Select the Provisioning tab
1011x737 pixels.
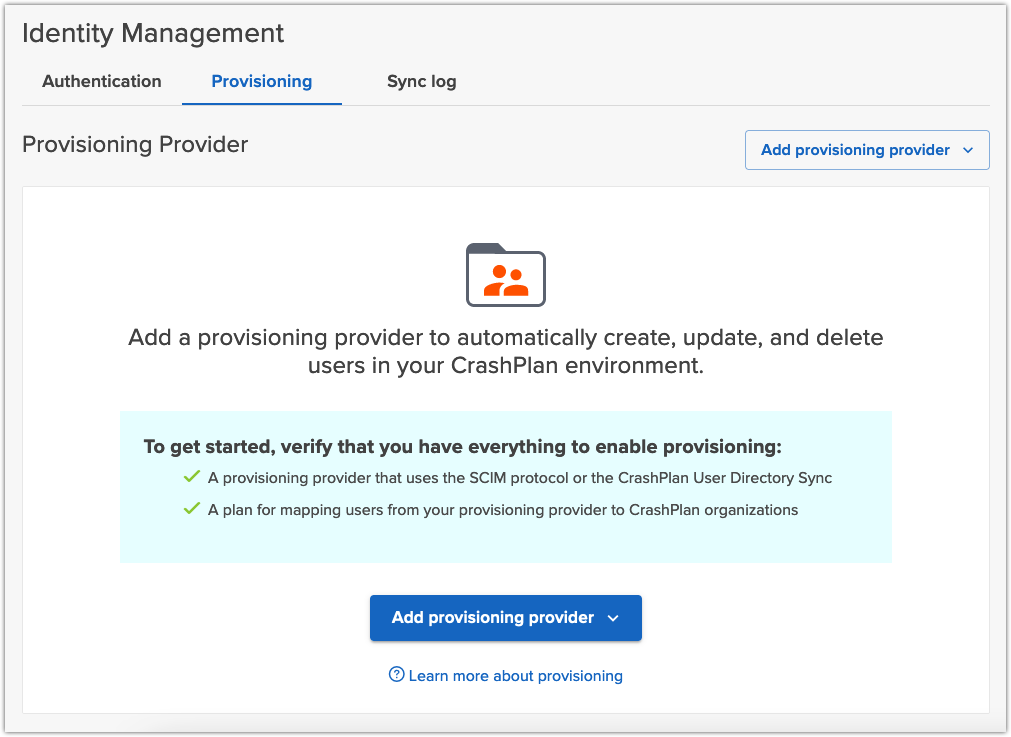(262, 81)
